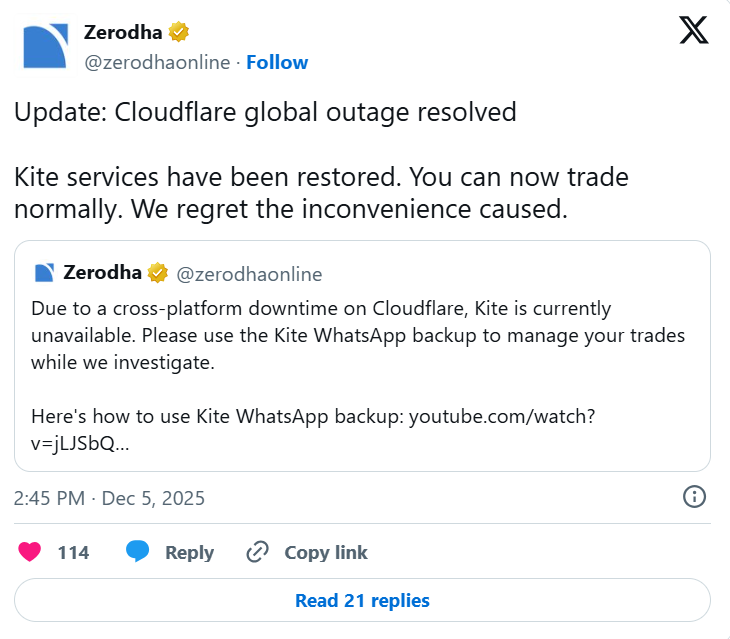This screenshot has height=639, width=730.
Task: Open the X logo in the corner
Action: (693, 32)
